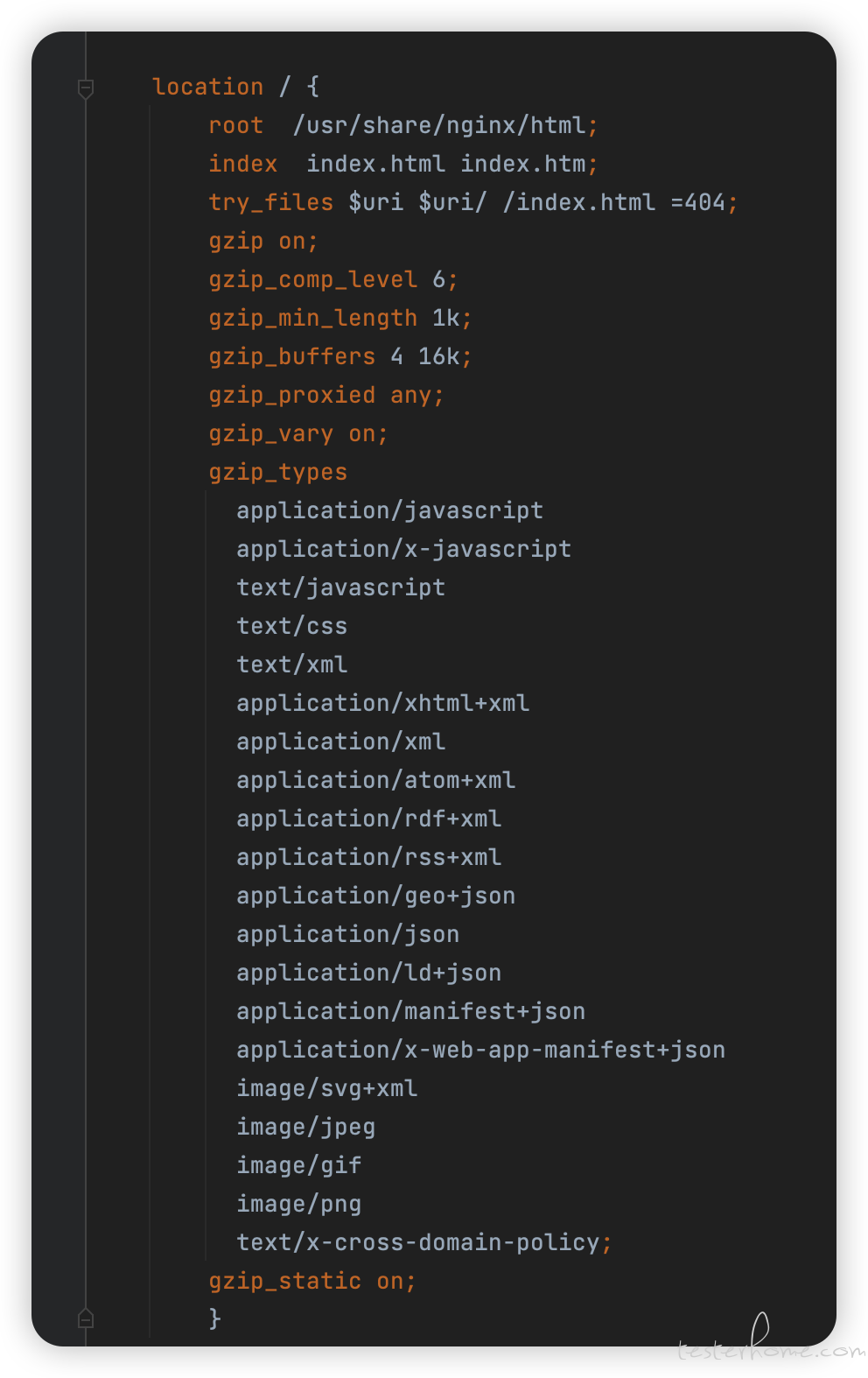This screenshot has height=1378, width=868.
Task: Collapse the location block fold marker
Action: (x=86, y=88)
